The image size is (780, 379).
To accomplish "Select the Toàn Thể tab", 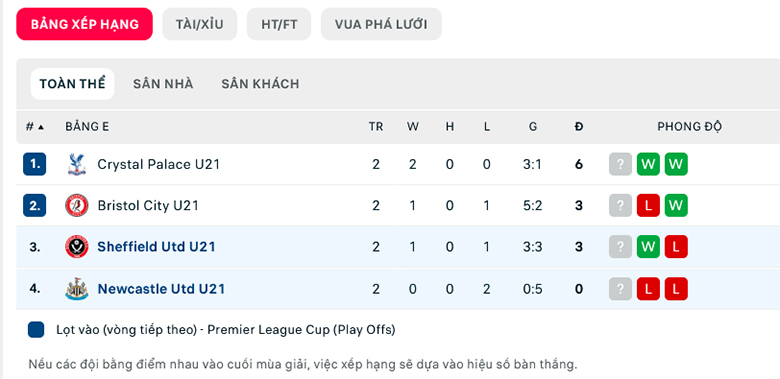I will (x=73, y=84).
